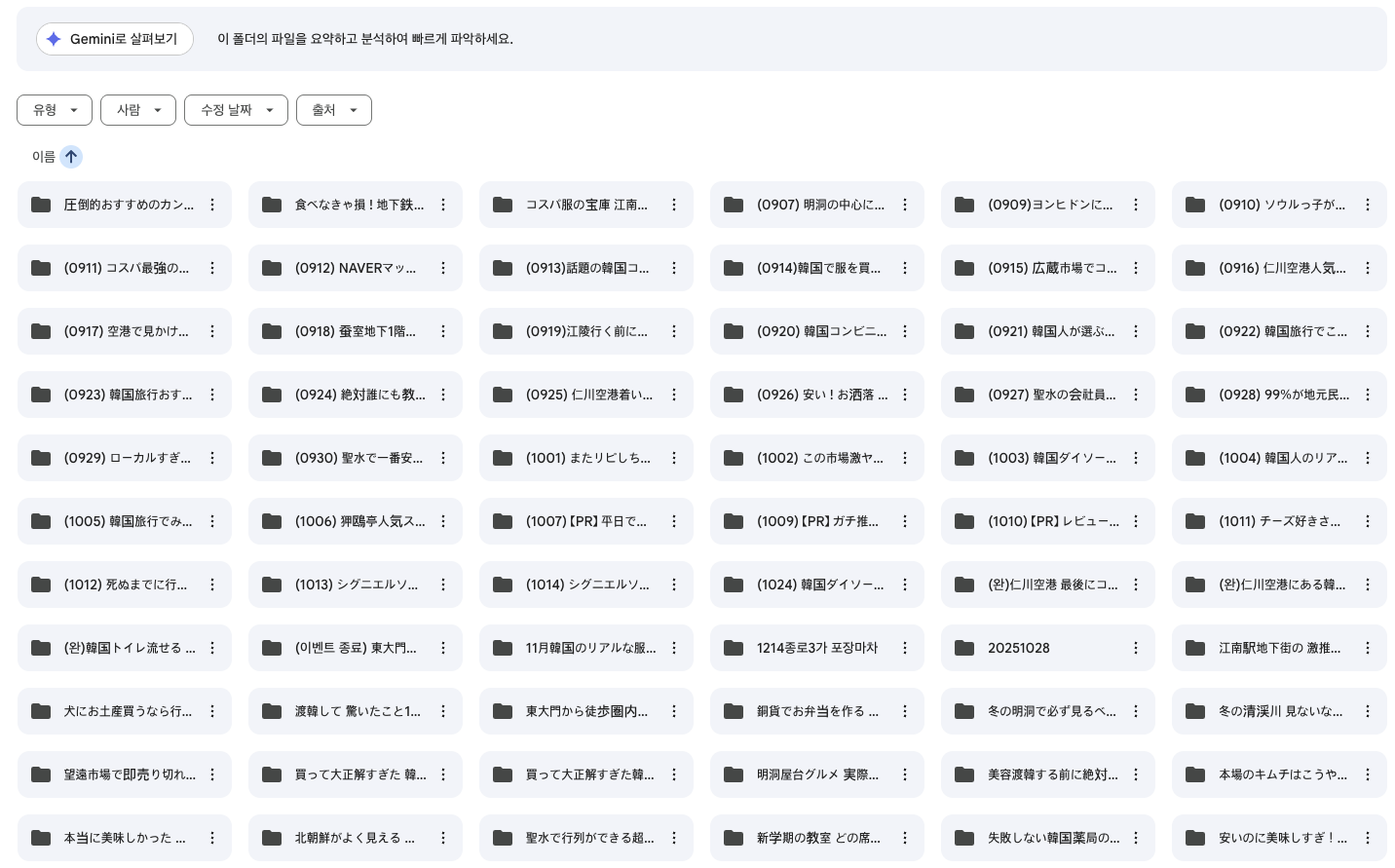This screenshot has width=1395, height=868.
Task: Reverse sort order with the arrow button
Action: point(71,157)
